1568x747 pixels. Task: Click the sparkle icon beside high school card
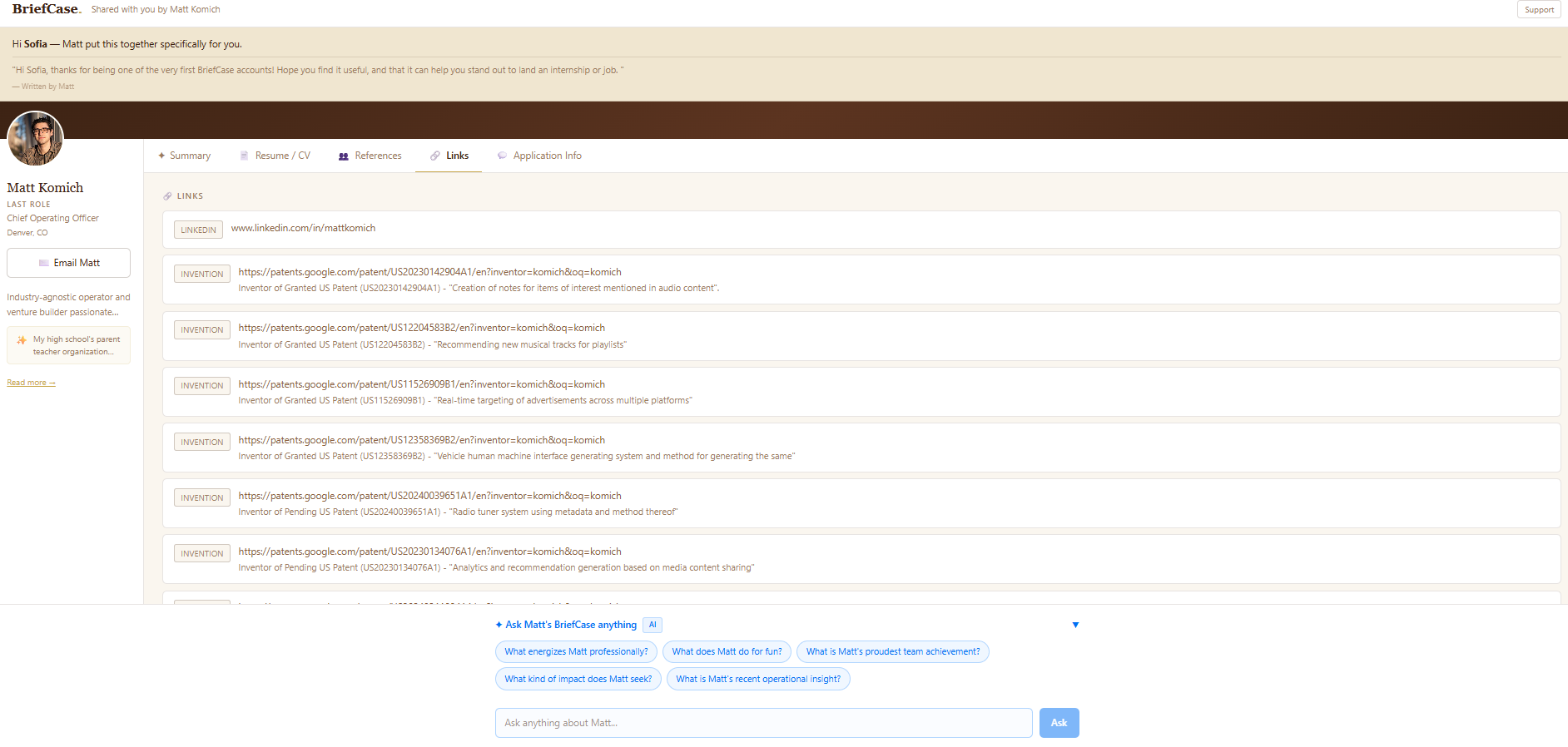pos(22,340)
